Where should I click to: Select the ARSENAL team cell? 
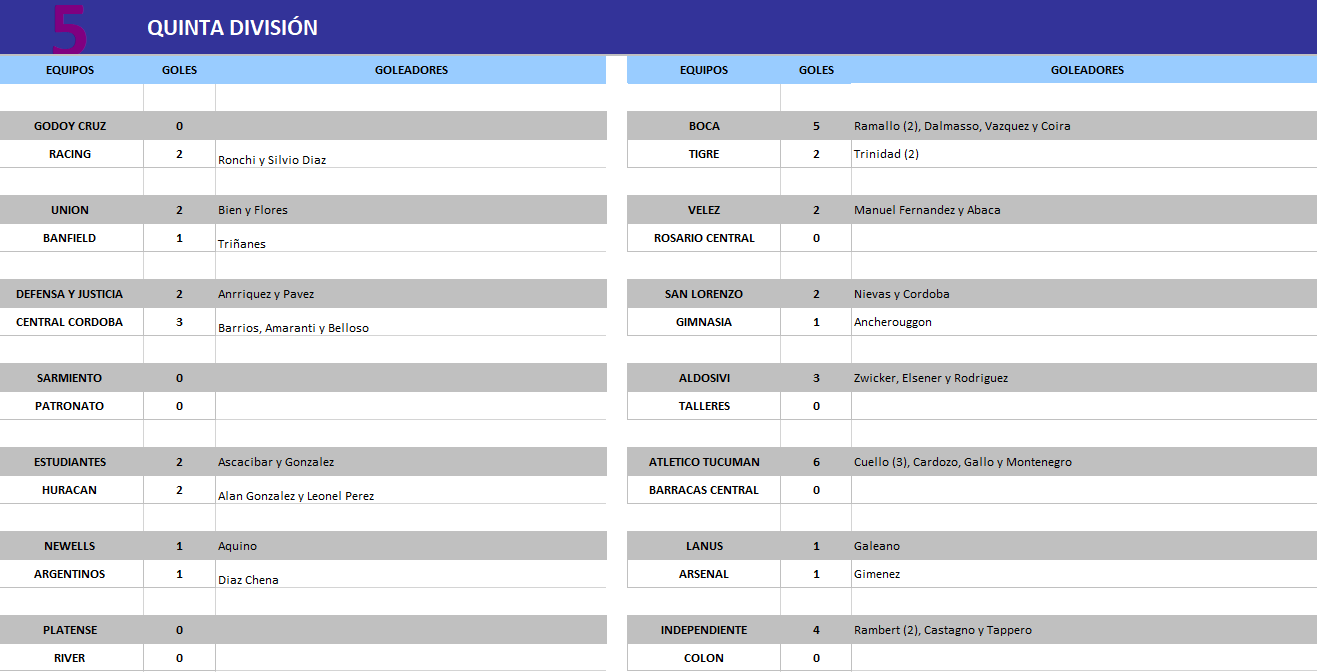(704, 574)
